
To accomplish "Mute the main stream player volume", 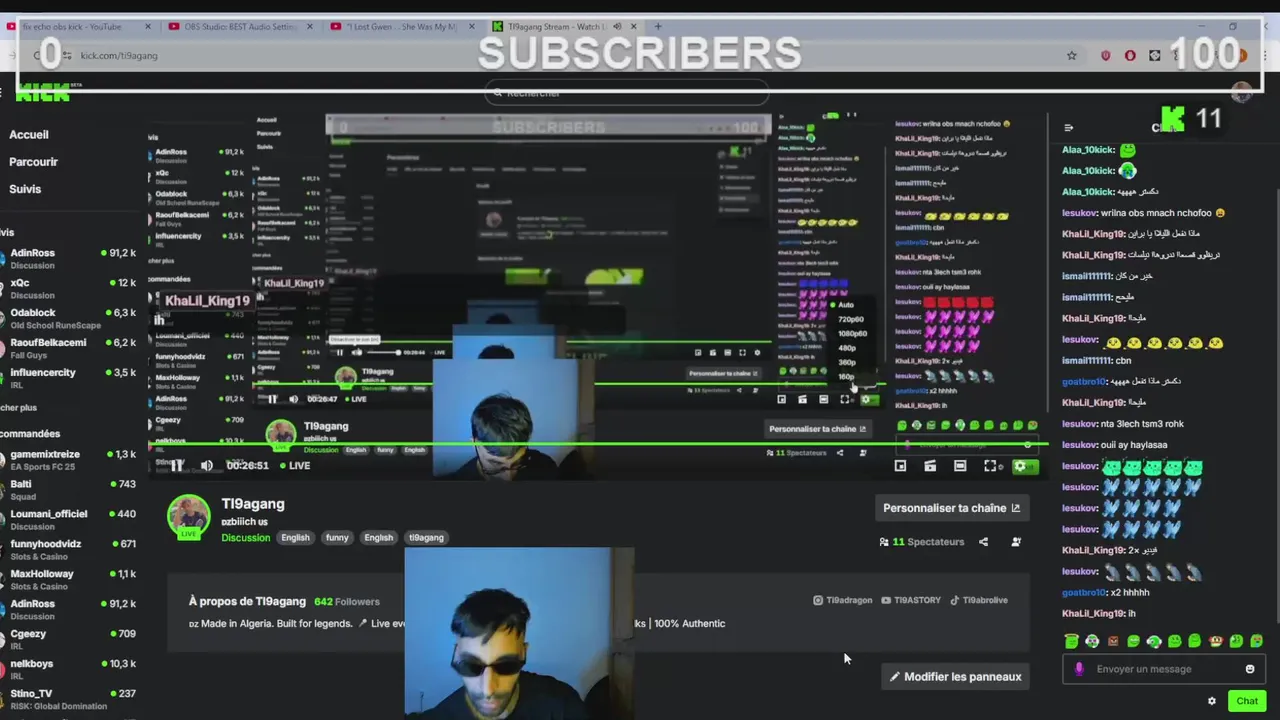I will 206,465.
